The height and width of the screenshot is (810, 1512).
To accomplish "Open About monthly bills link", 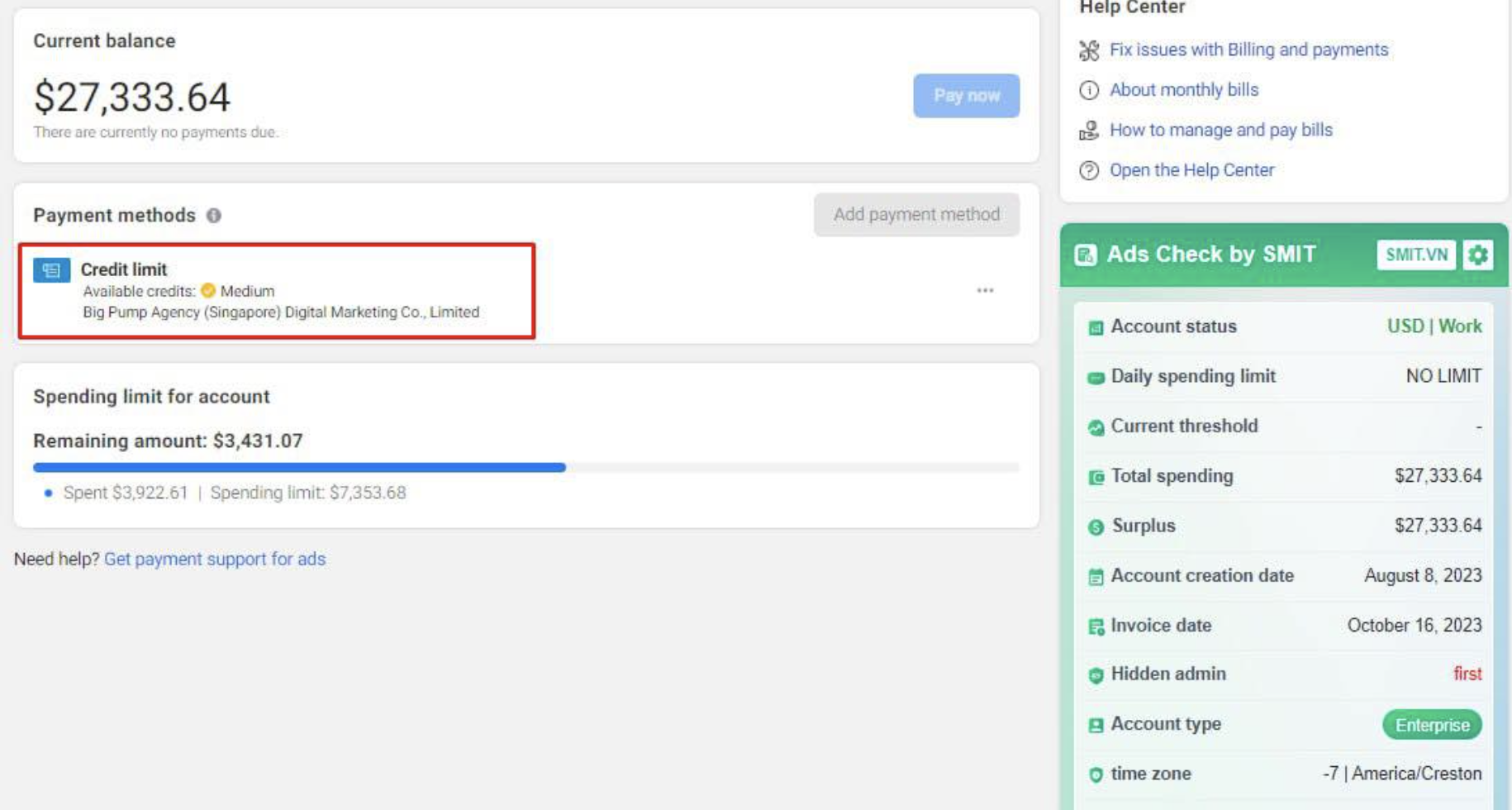I will [x=1183, y=90].
